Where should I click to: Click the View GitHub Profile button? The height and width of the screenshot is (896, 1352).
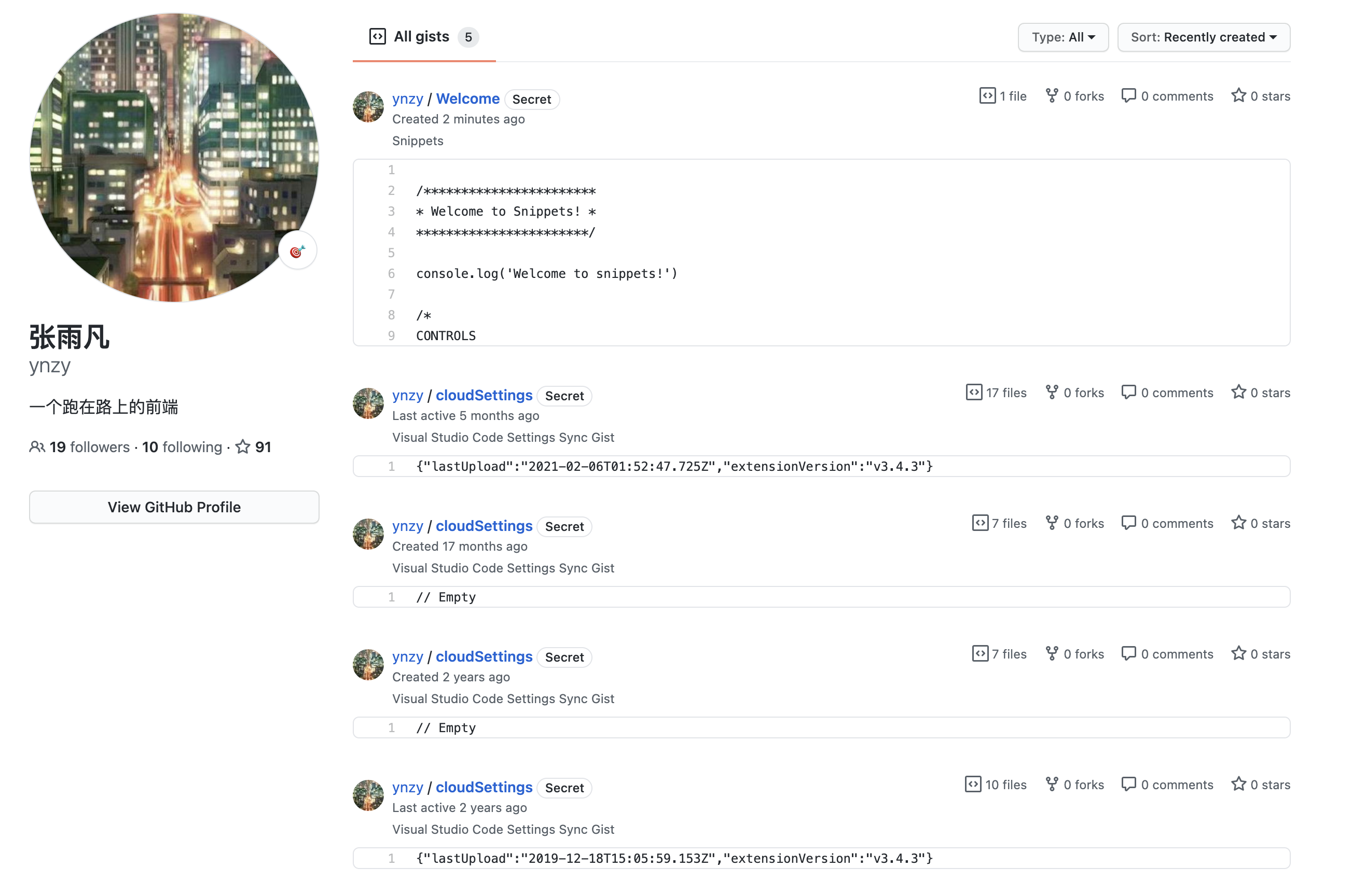174,507
